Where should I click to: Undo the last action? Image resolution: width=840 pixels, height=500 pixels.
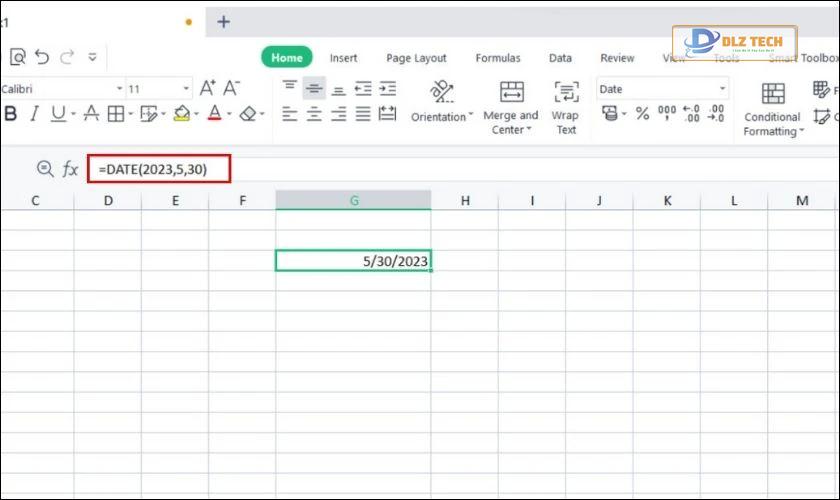(42, 57)
